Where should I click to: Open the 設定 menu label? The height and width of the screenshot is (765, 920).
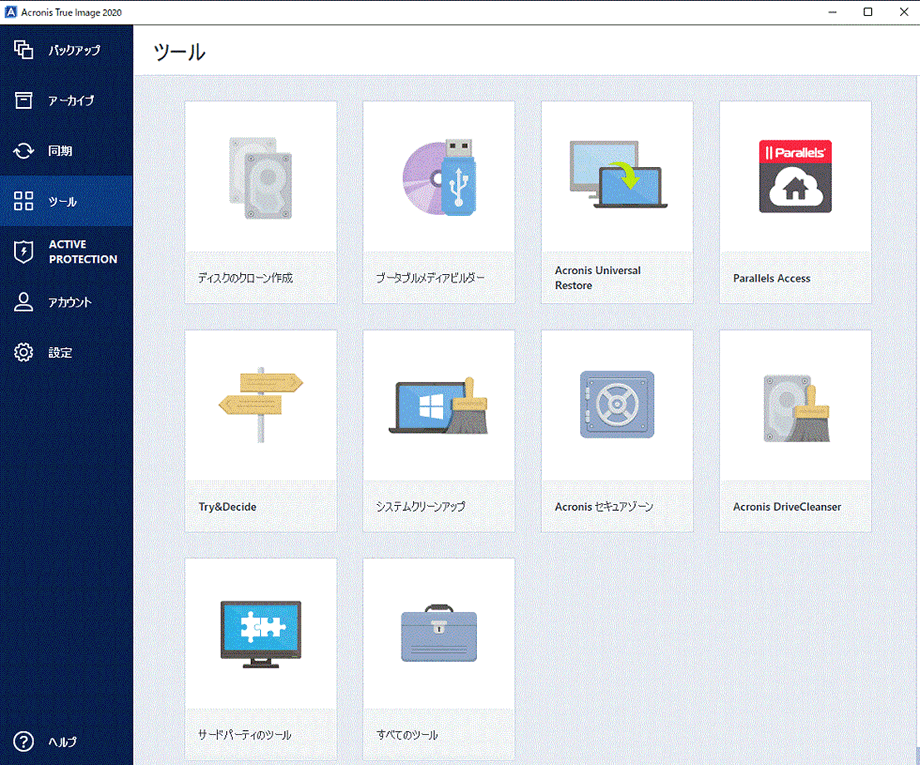click(x=60, y=353)
